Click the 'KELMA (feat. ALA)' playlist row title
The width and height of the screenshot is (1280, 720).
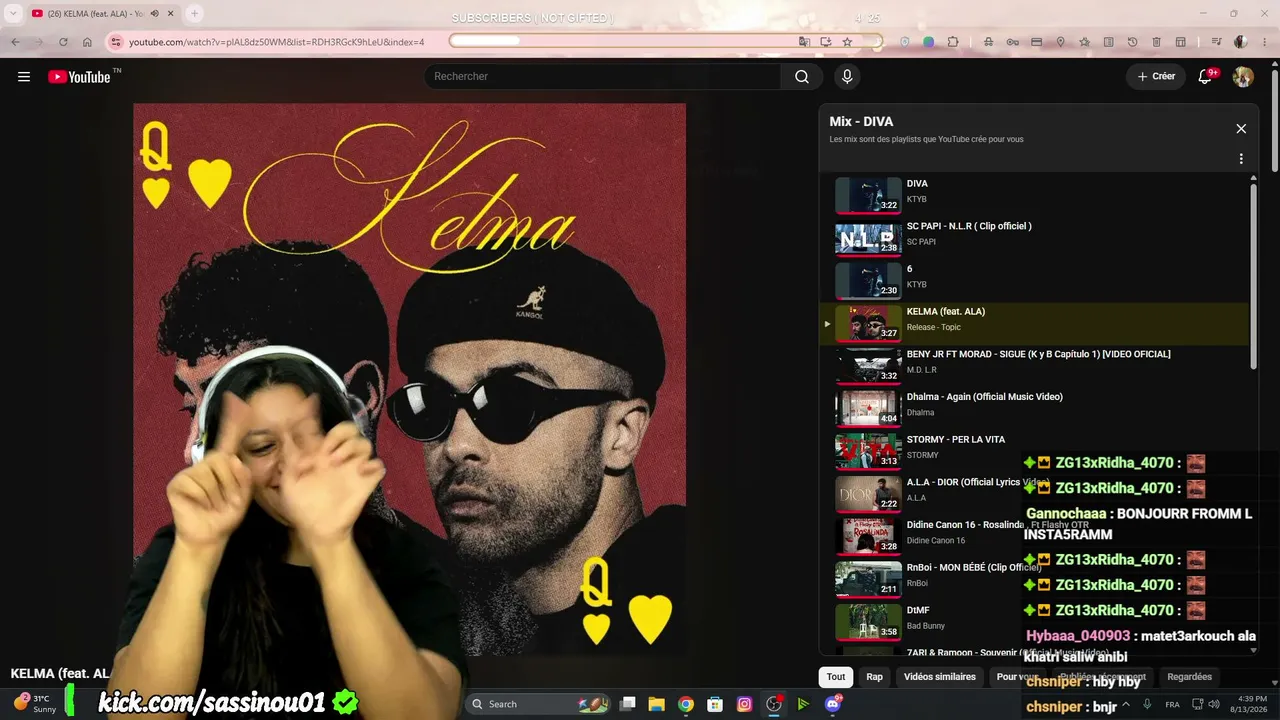point(946,312)
